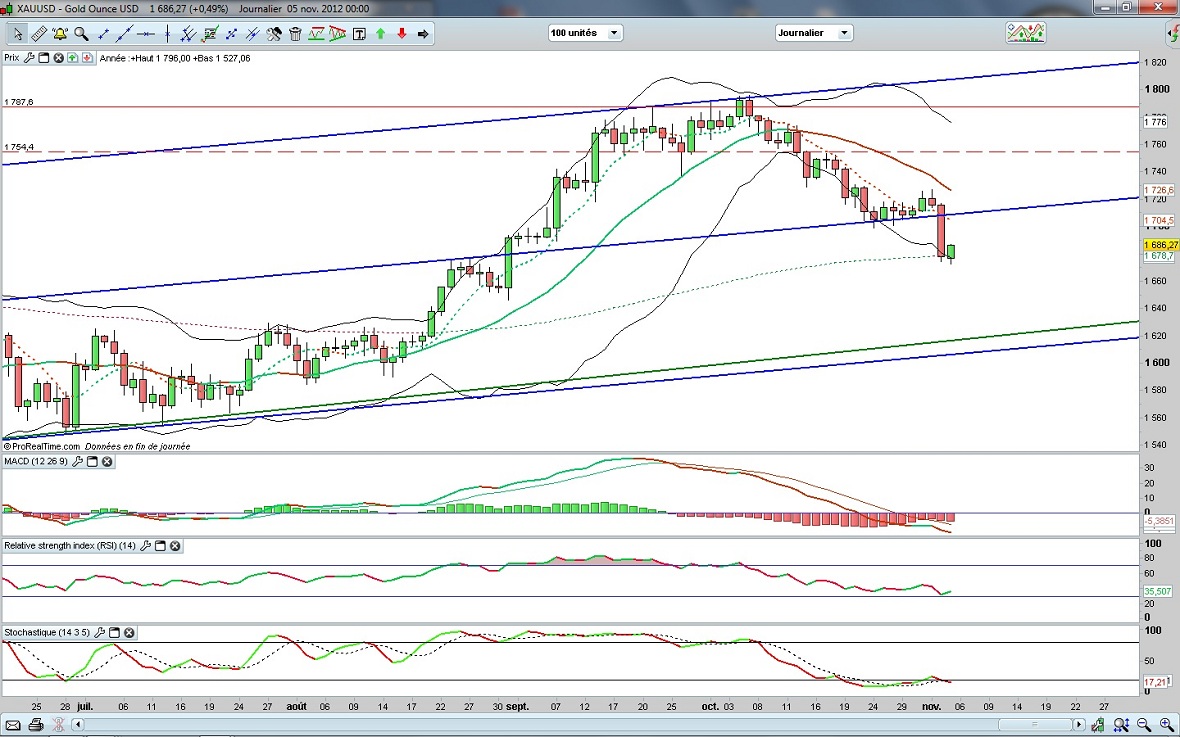Click the printer icon at bottom left
The height and width of the screenshot is (737, 1180).
tap(36, 724)
